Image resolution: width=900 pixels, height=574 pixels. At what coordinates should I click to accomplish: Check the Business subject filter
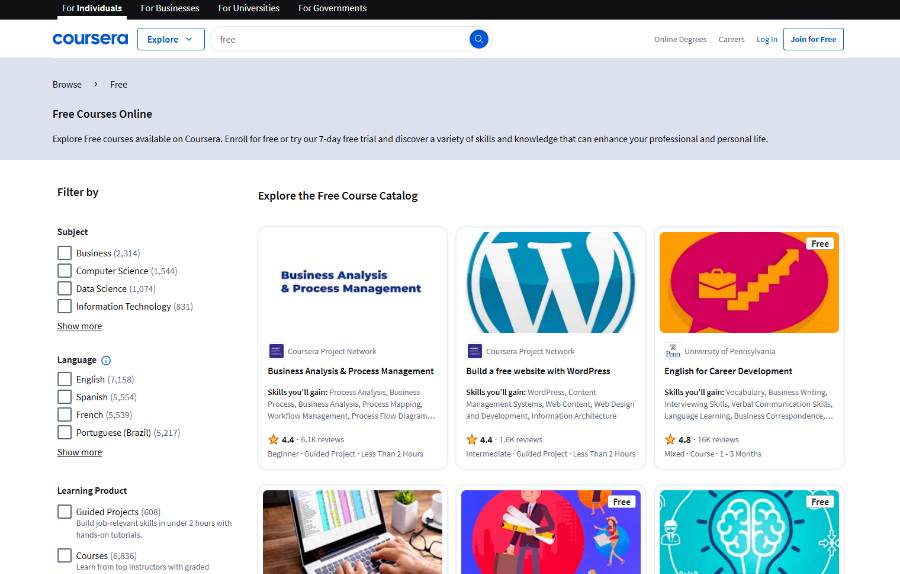point(64,253)
